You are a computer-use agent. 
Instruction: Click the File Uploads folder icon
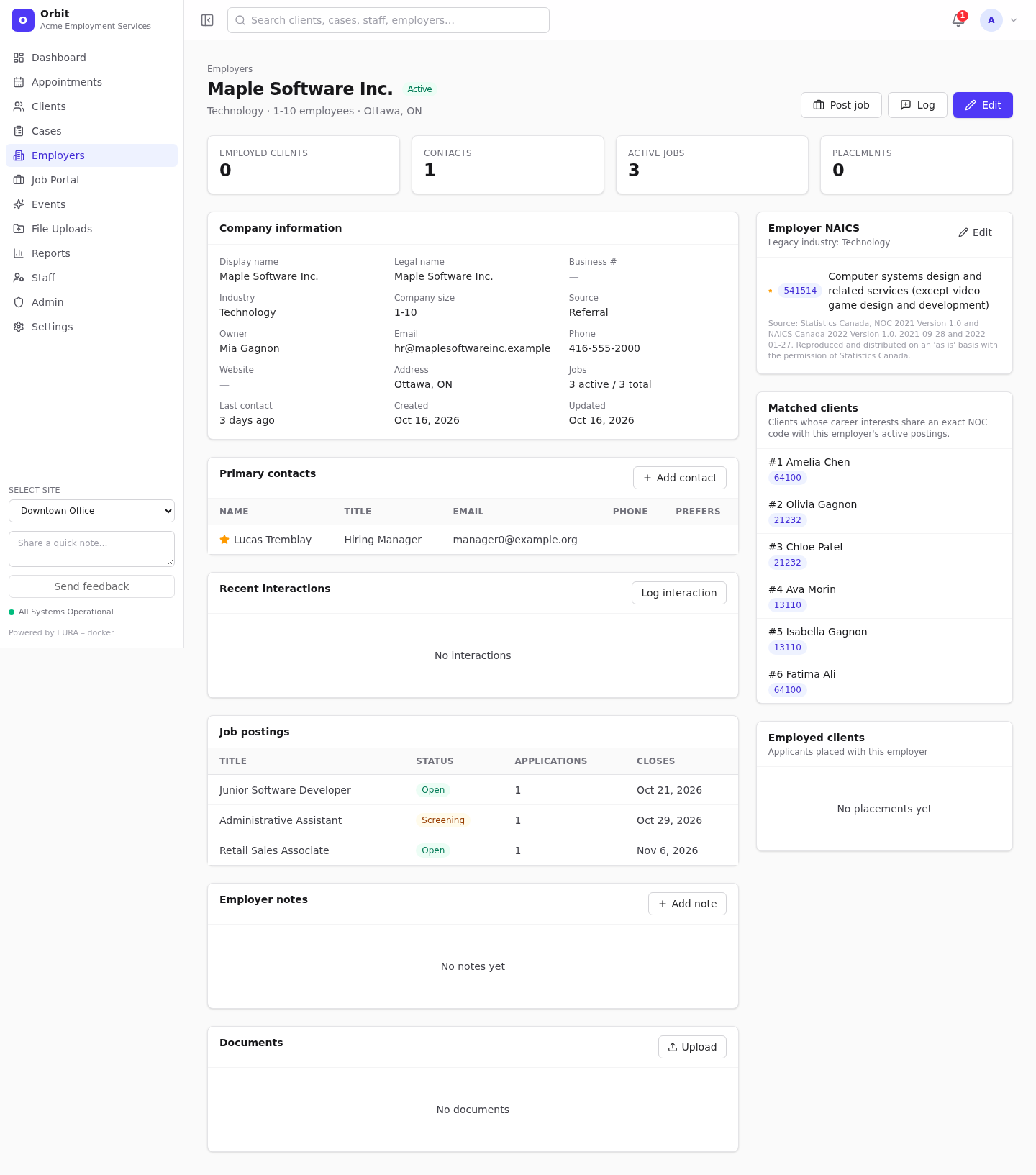[x=19, y=229]
